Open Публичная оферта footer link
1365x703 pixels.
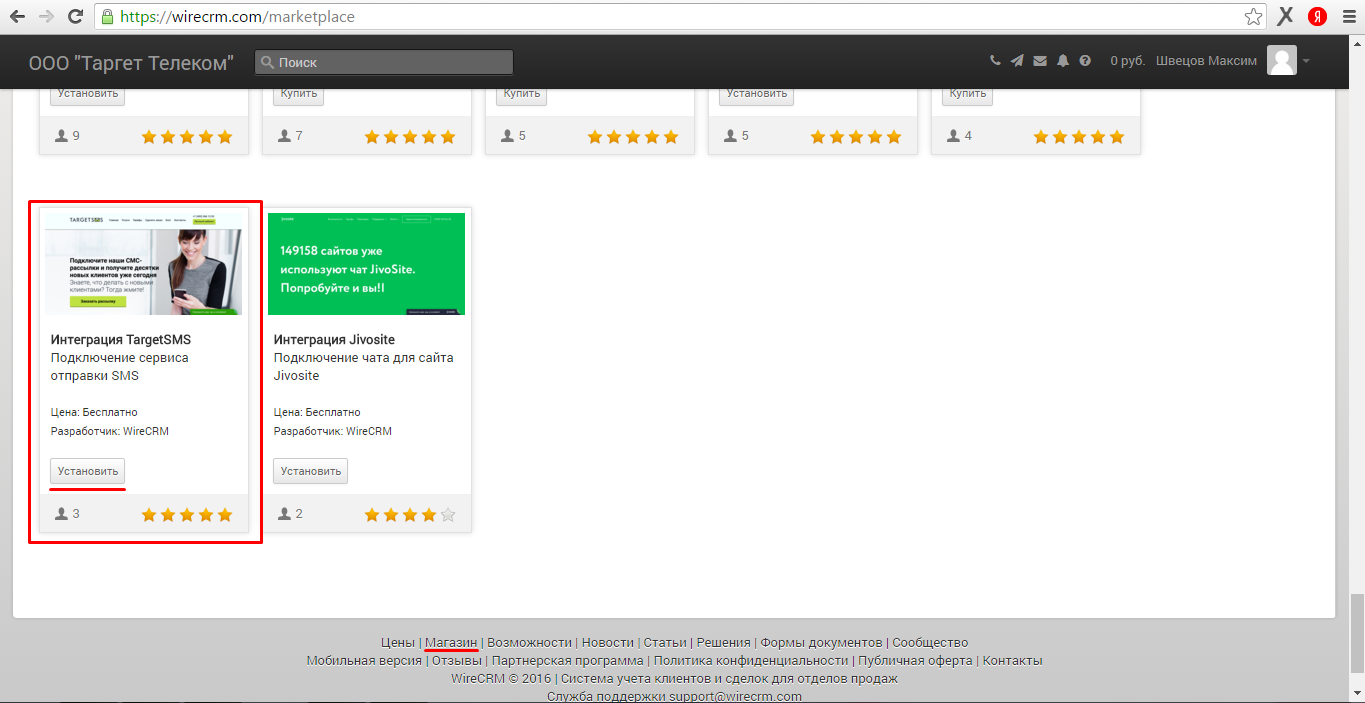[915, 661]
